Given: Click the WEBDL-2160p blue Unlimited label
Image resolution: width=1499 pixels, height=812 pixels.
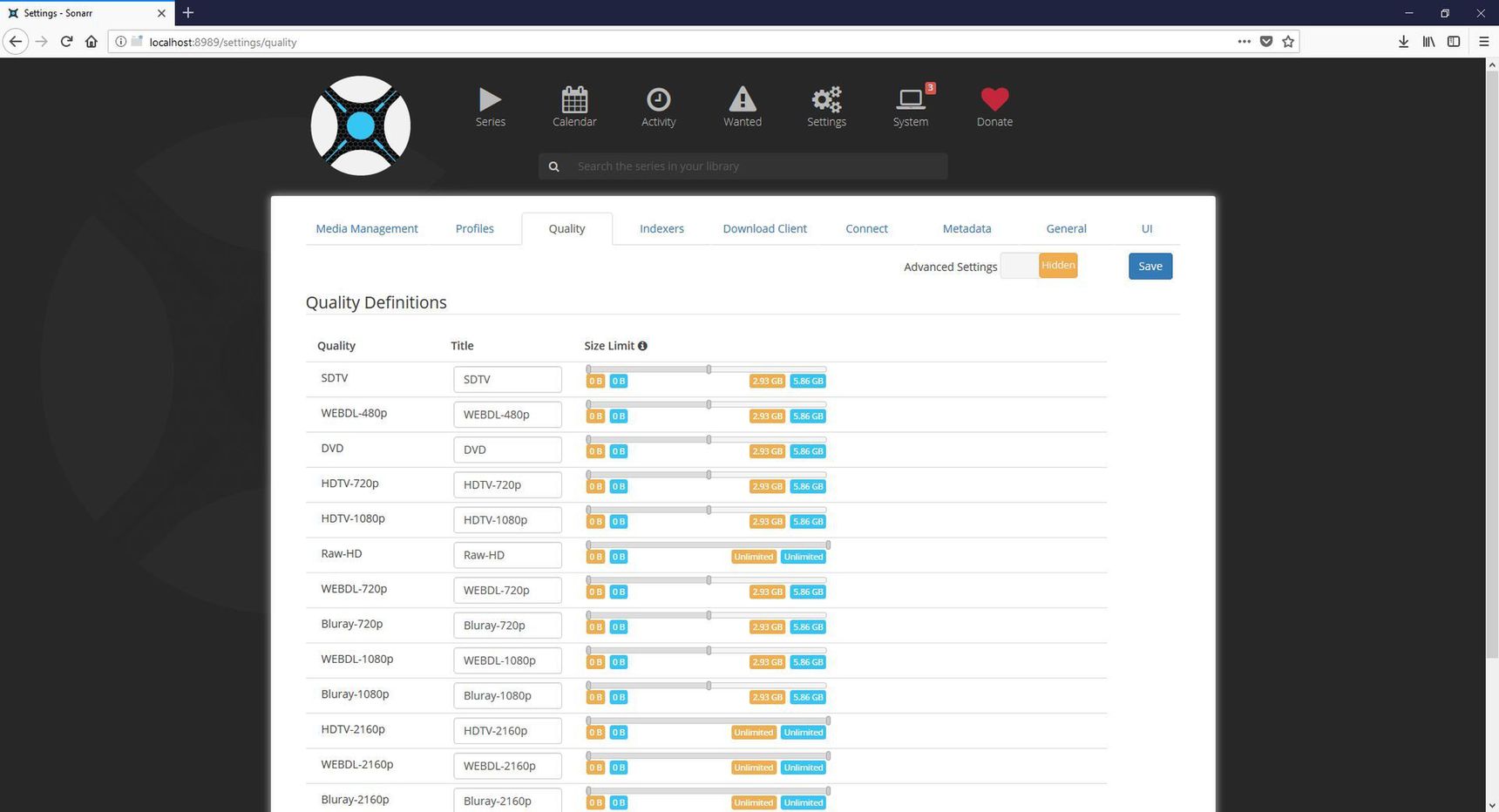Looking at the screenshot, I should (x=804, y=768).
